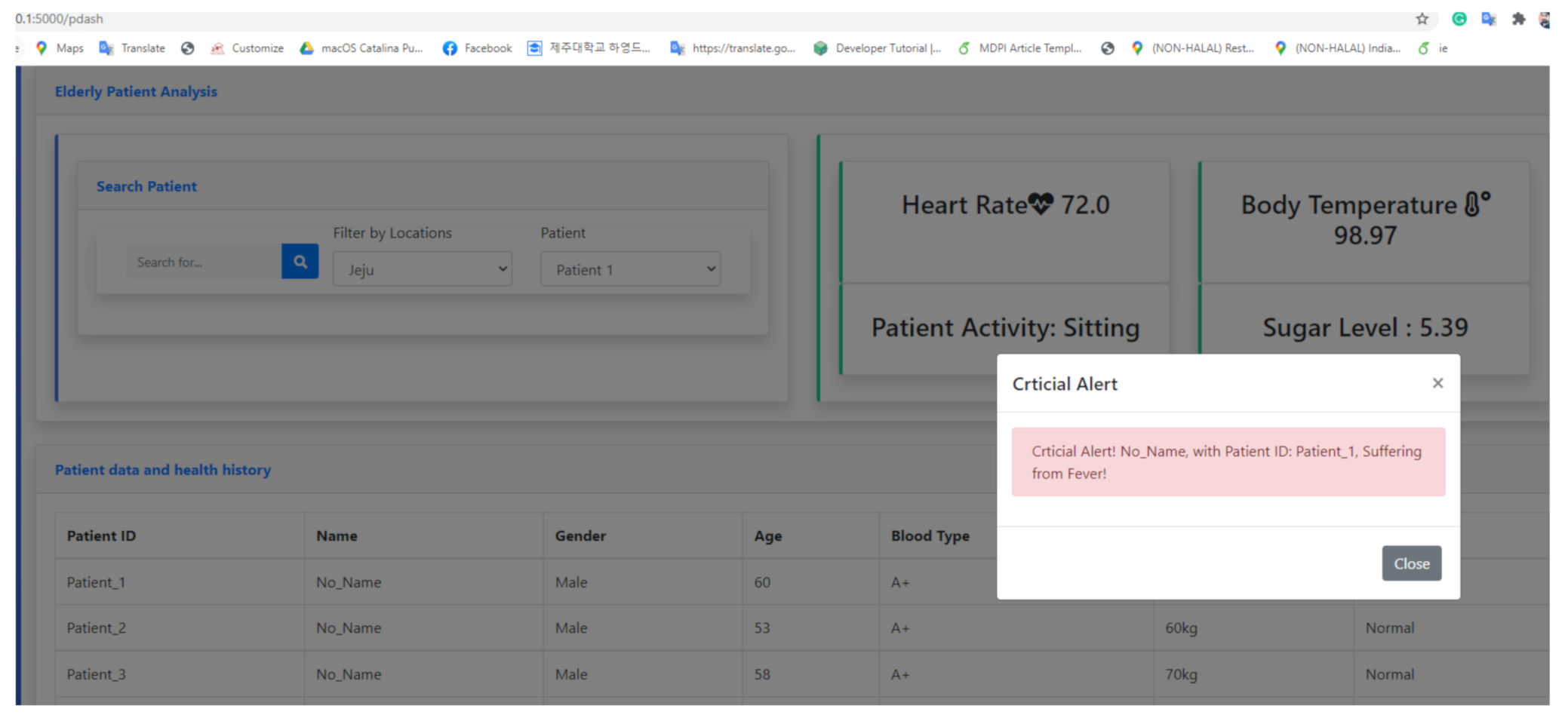The height and width of the screenshot is (721, 1568).
Task: Click the Translate bookmark
Action: pyautogui.click(x=133, y=48)
